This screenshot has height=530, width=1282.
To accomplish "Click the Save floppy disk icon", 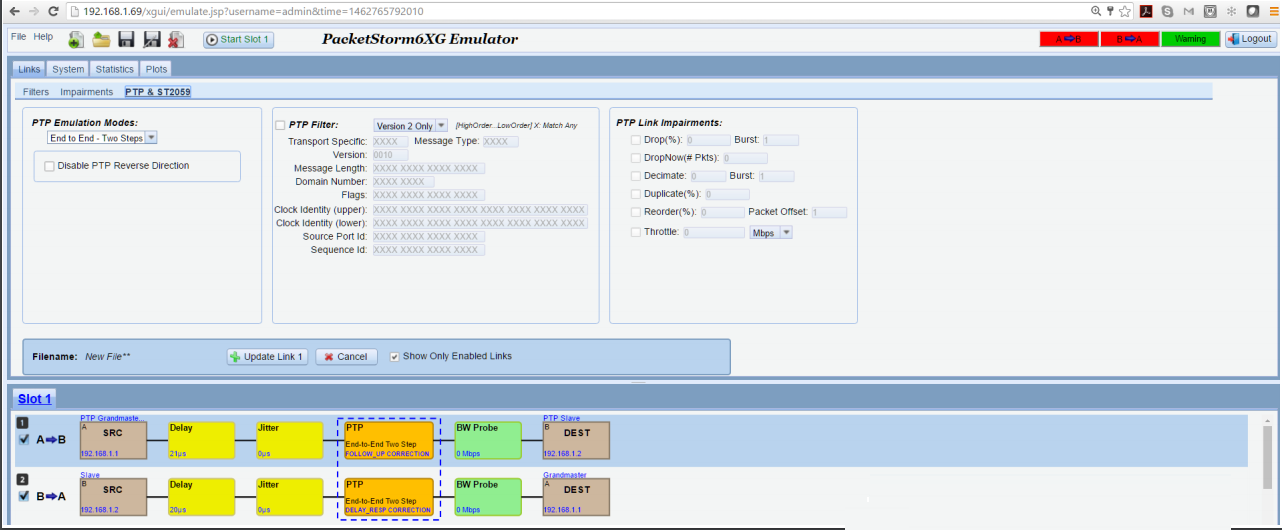I will (127, 40).
